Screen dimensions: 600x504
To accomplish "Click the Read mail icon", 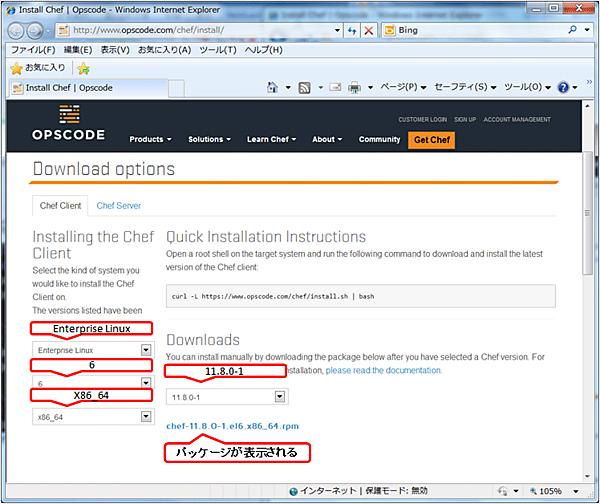I will (335, 88).
